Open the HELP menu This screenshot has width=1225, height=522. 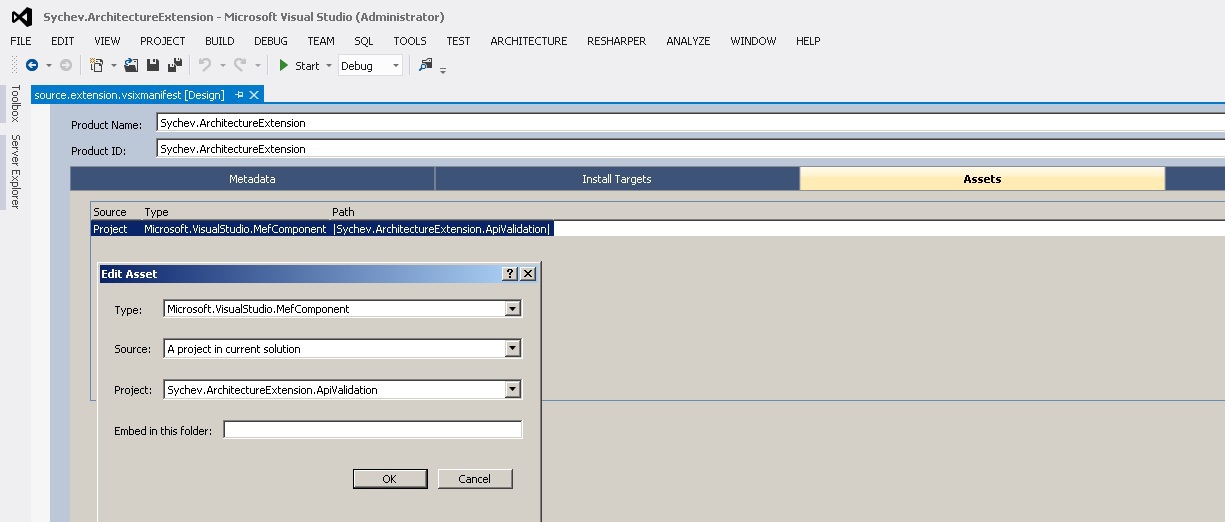pos(808,41)
